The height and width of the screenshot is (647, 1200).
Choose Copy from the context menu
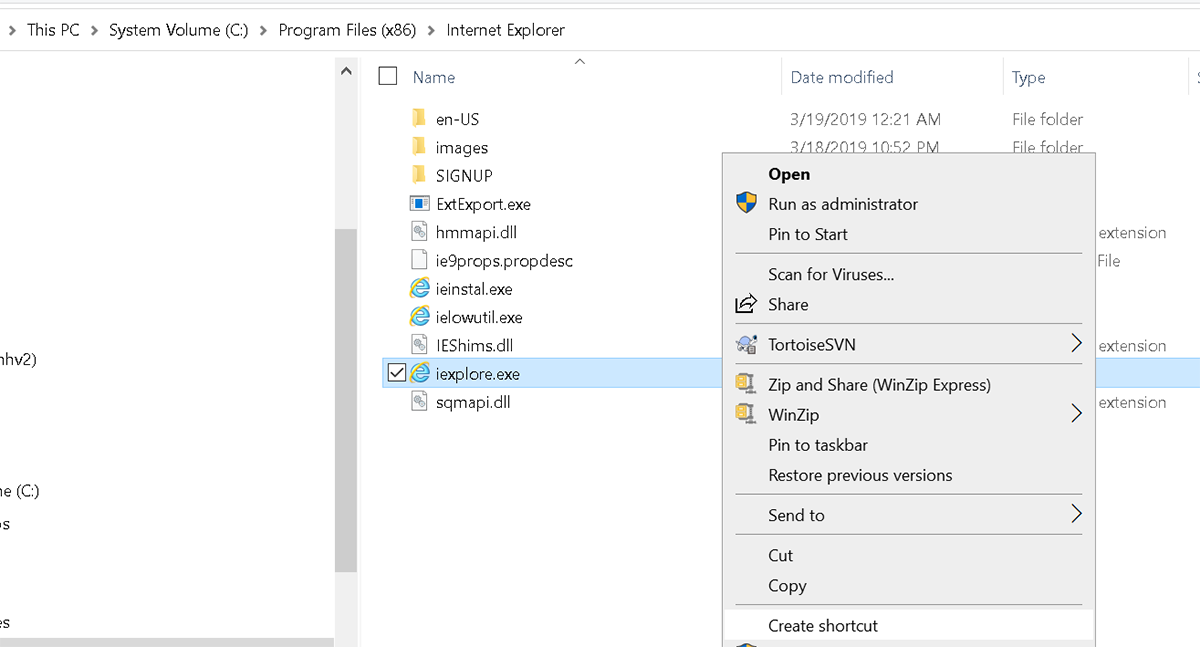[x=787, y=586]
